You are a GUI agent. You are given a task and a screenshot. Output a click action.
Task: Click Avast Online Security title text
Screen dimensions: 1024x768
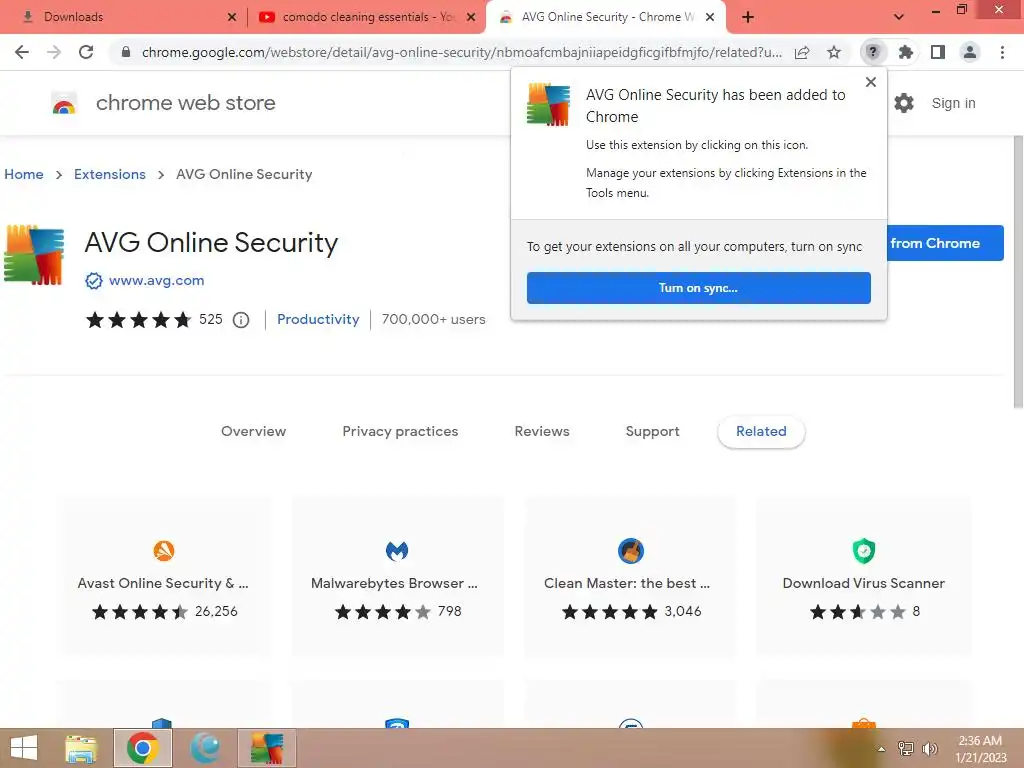(x=163, y=583)
